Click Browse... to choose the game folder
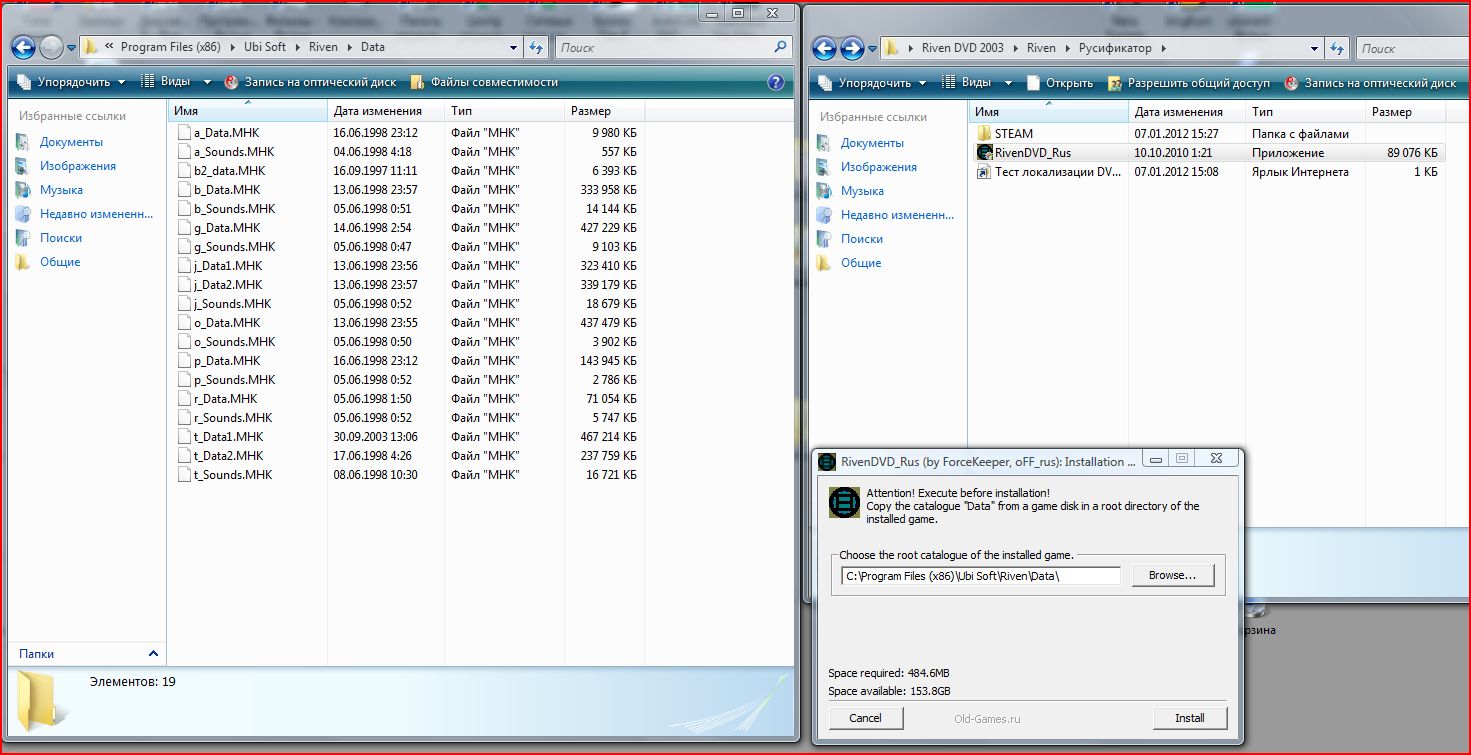The height and width of the screenshot is (755, 1471). 1172,575
